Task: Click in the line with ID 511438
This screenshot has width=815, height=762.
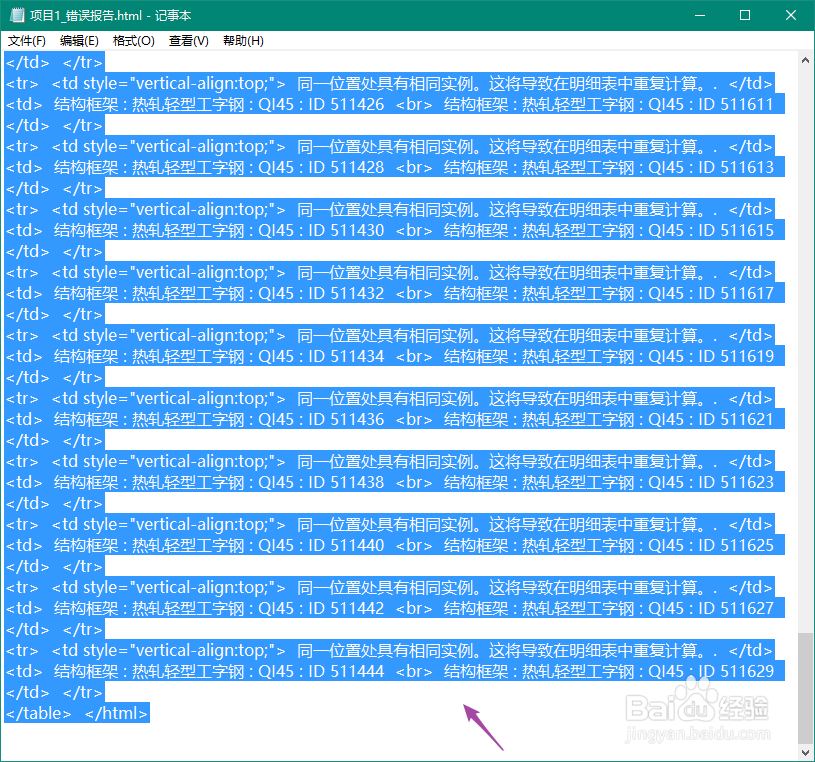Action: click(x=395, y=482)
